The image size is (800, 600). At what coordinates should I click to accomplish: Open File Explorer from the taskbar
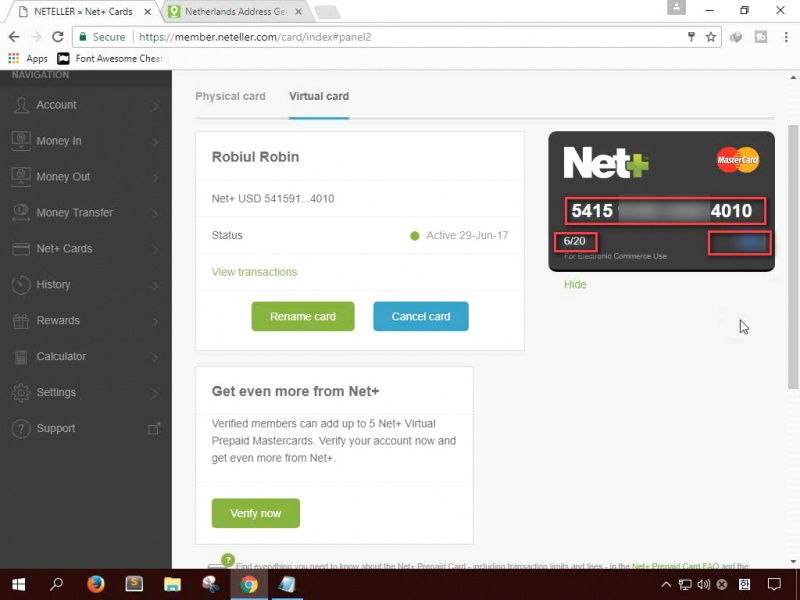(x=172, y=584)
